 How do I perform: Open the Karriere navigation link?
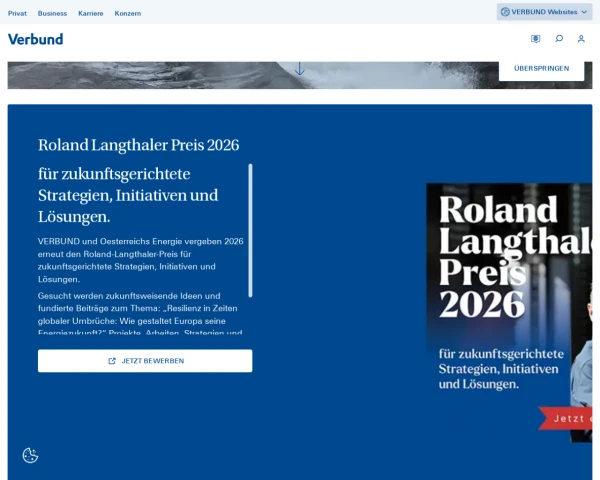(x=91, y=13)
